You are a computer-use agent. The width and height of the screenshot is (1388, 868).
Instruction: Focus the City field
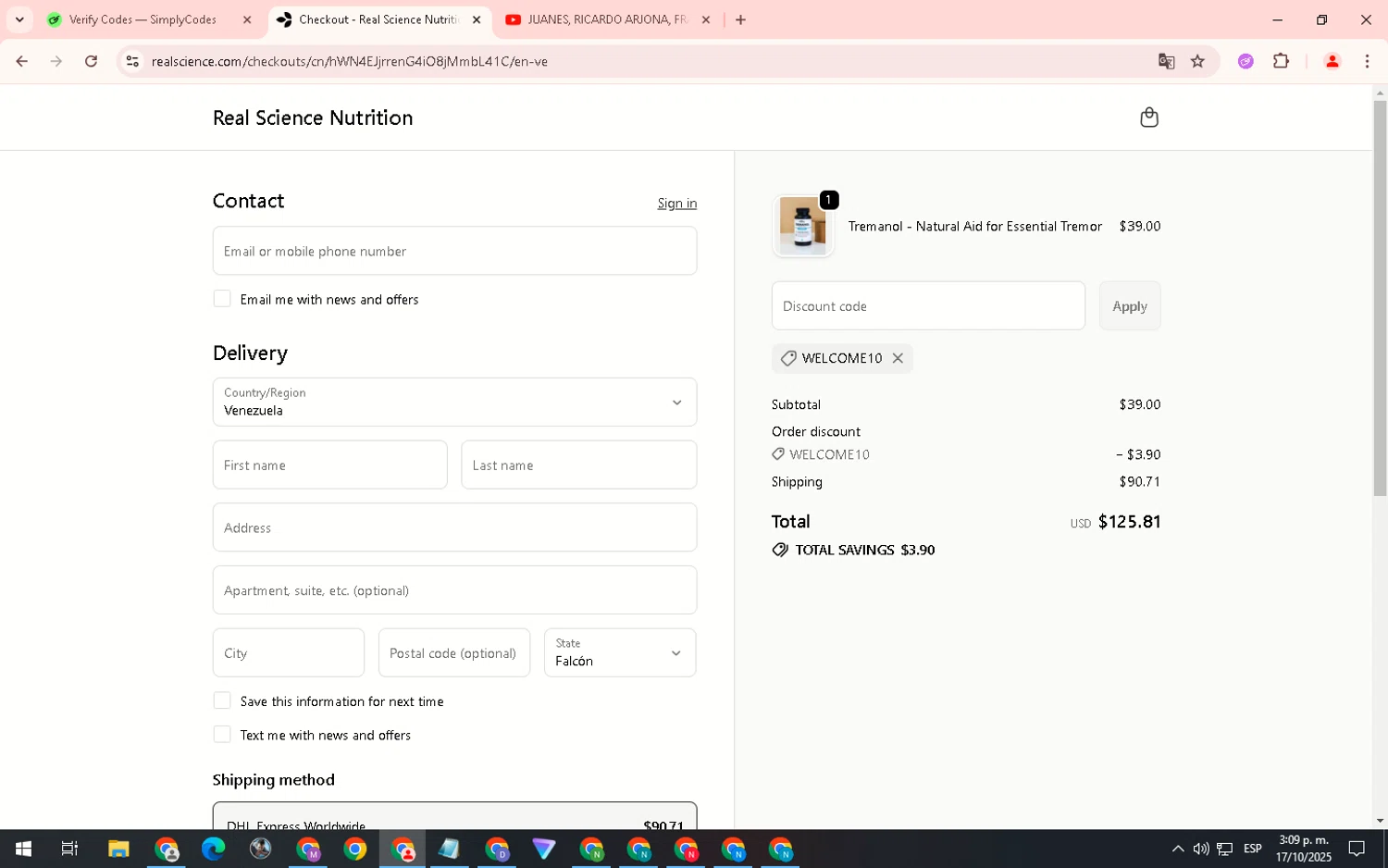[288, 652]
